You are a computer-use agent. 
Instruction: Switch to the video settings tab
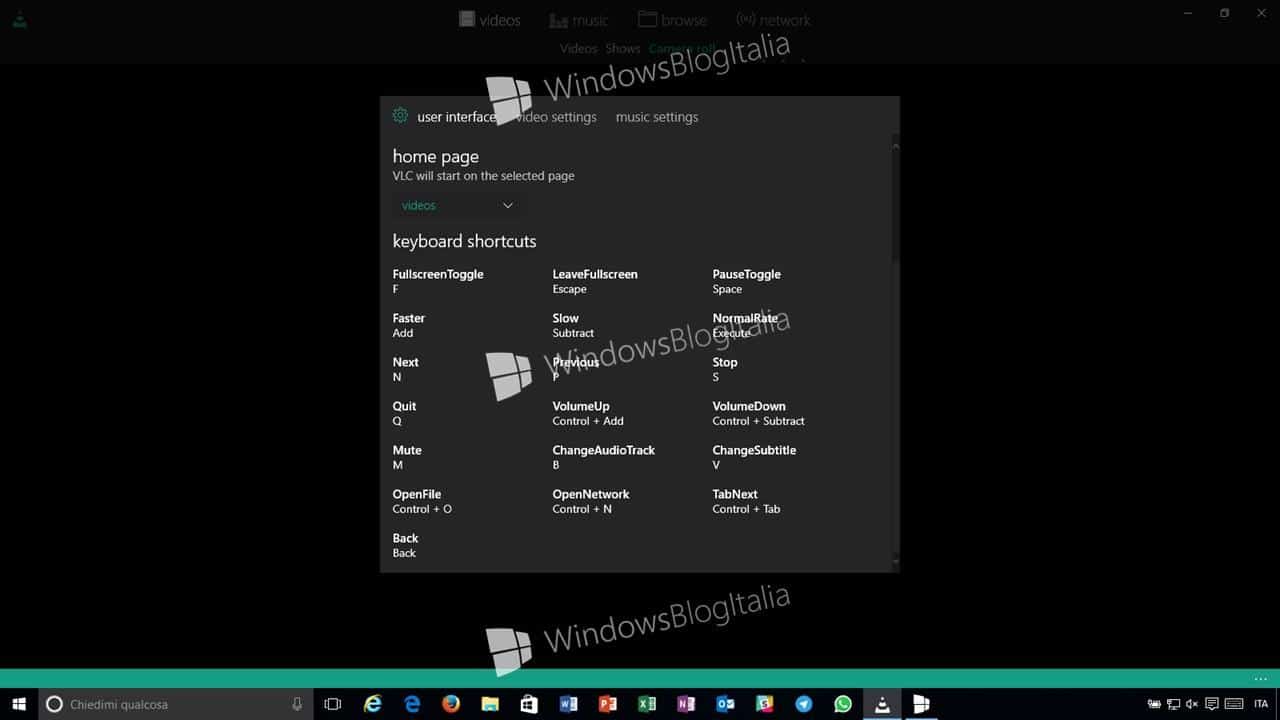(555, 117)
